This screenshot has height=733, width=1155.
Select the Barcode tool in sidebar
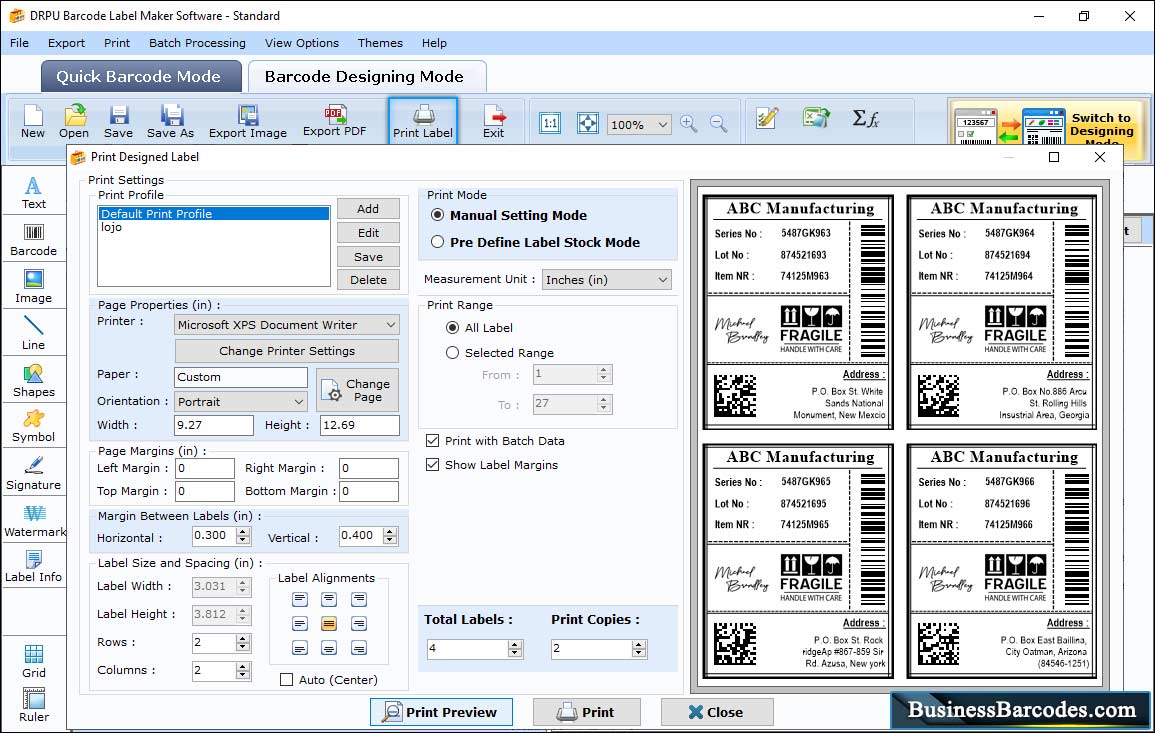click(33, 240)
